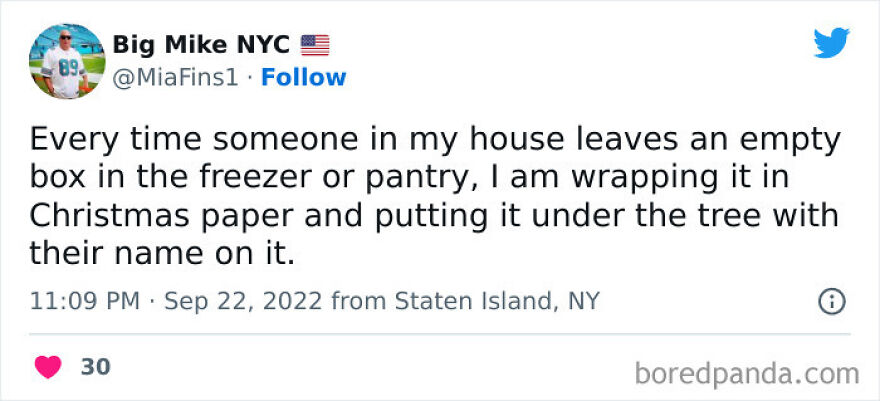Open Big Mike NYC's profile picture

[x=67, y=61]
